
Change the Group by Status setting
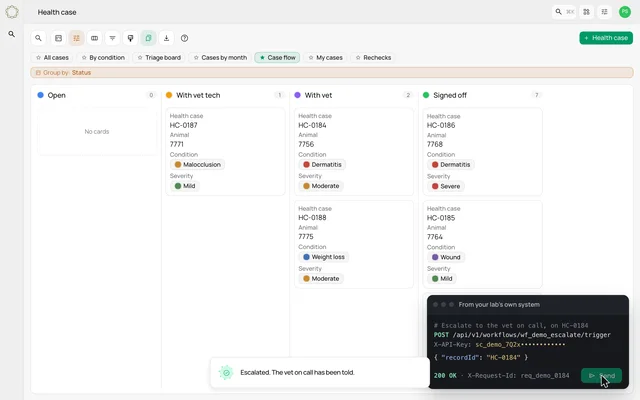[331, 73]
